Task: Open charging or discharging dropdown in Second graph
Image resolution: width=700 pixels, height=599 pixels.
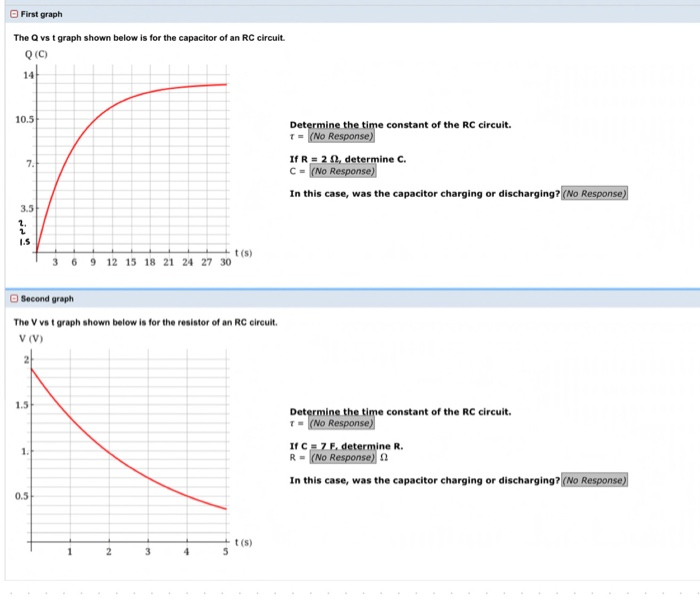Action: pos(594,480)
